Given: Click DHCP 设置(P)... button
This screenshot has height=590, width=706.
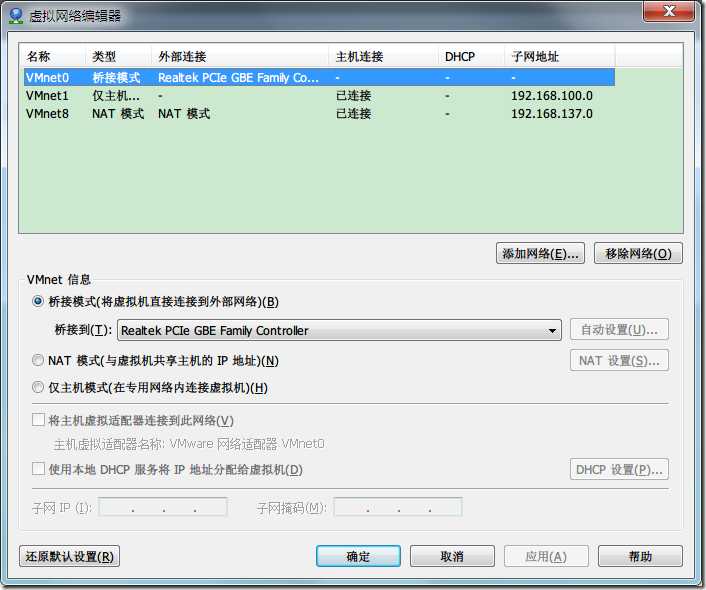Looking at the screenshot, I should point(619,469).
